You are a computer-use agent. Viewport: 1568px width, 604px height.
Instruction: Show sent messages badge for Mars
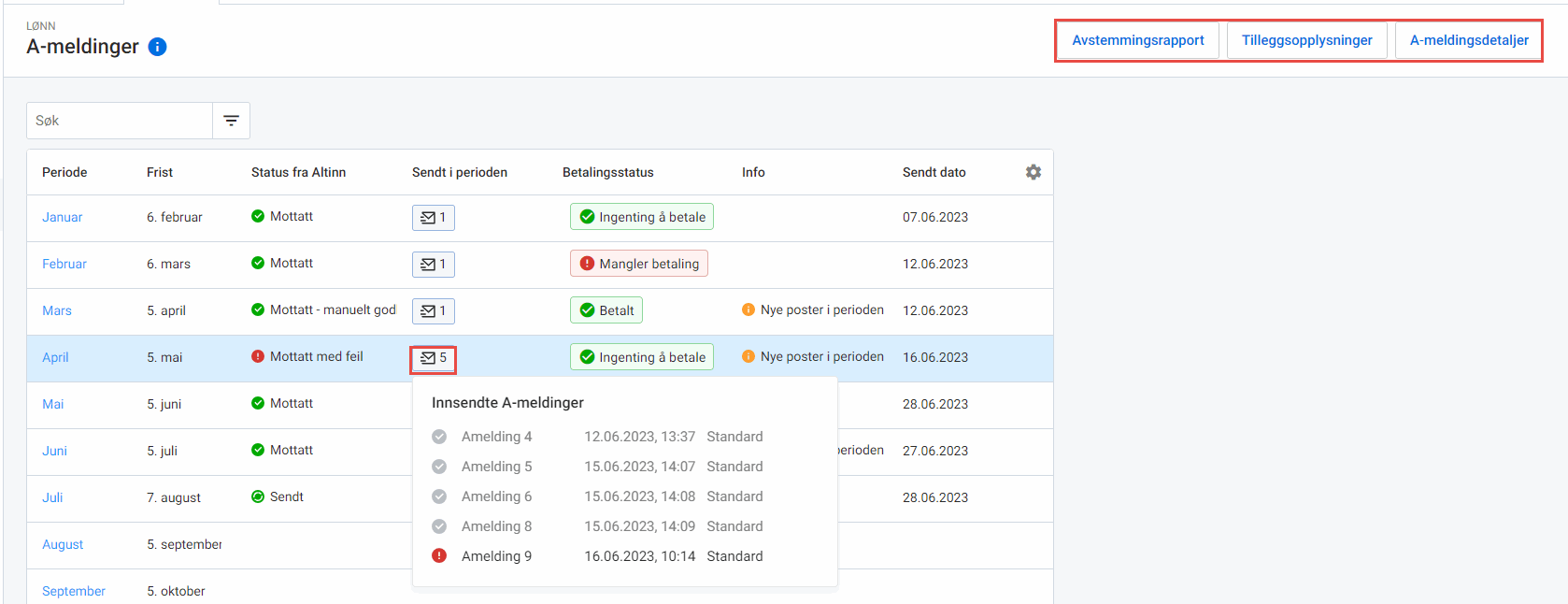coord(434,310)
